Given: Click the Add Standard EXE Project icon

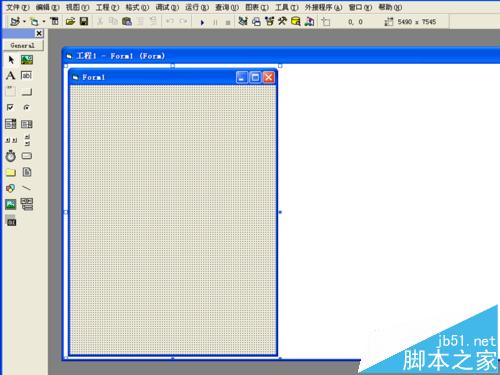Looking at the screenshot, I should click(x=15, y=22).
